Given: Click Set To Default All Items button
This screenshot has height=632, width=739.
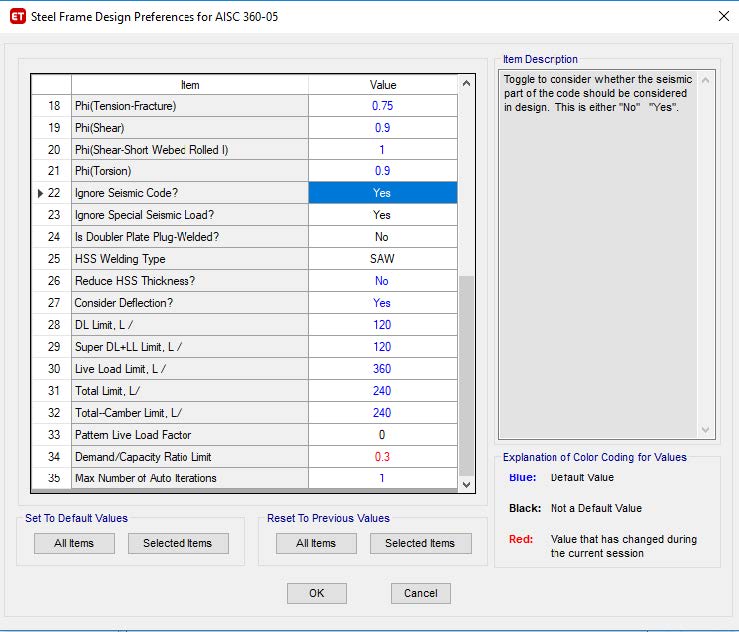Looking at the screenshot, I should click(74, 543).
